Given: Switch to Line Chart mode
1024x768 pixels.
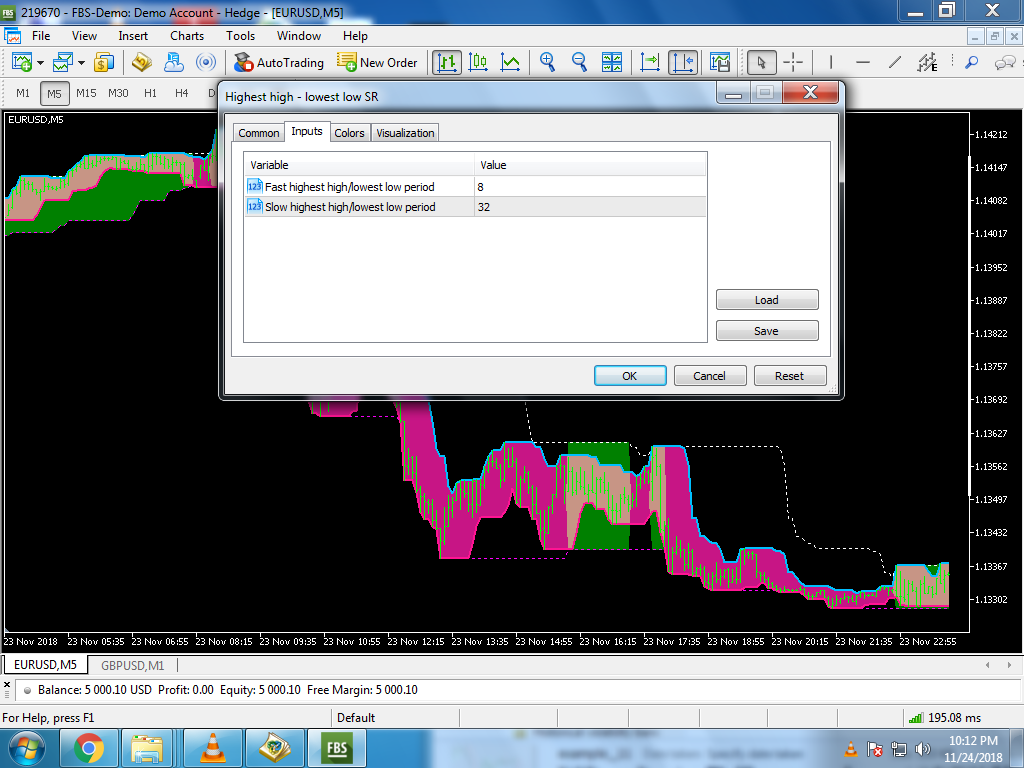Looking at the screenshot, I should 510,63.
